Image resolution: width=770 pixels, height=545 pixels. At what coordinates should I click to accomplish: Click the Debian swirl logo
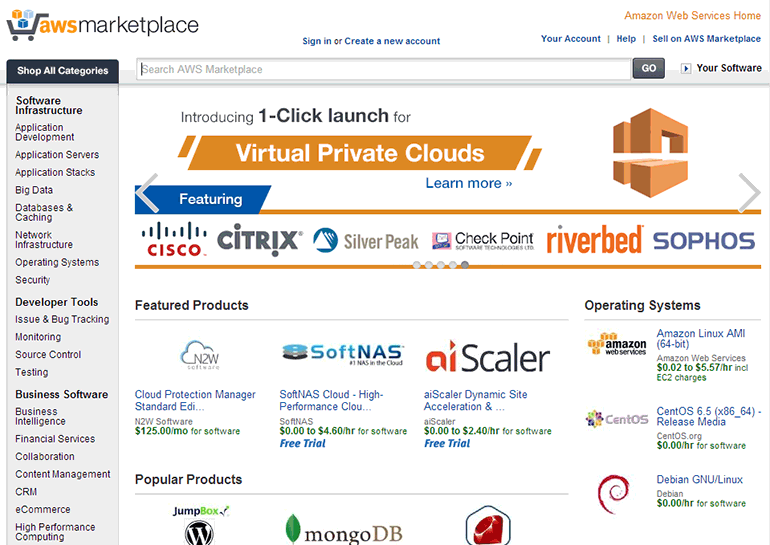tap(612, 493)
